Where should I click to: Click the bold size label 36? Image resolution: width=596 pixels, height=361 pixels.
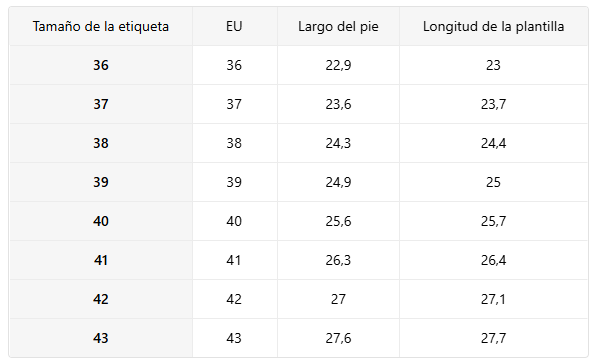click(101, 65)
